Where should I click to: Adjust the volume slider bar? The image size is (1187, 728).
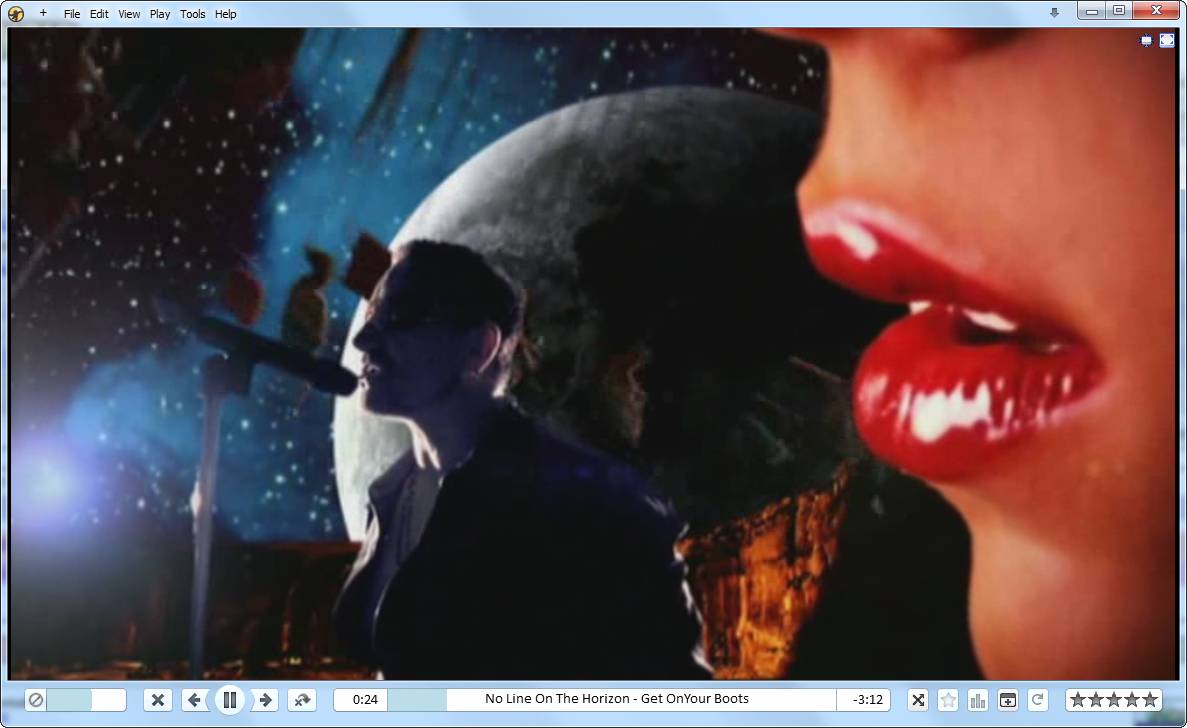coord(86,700)
